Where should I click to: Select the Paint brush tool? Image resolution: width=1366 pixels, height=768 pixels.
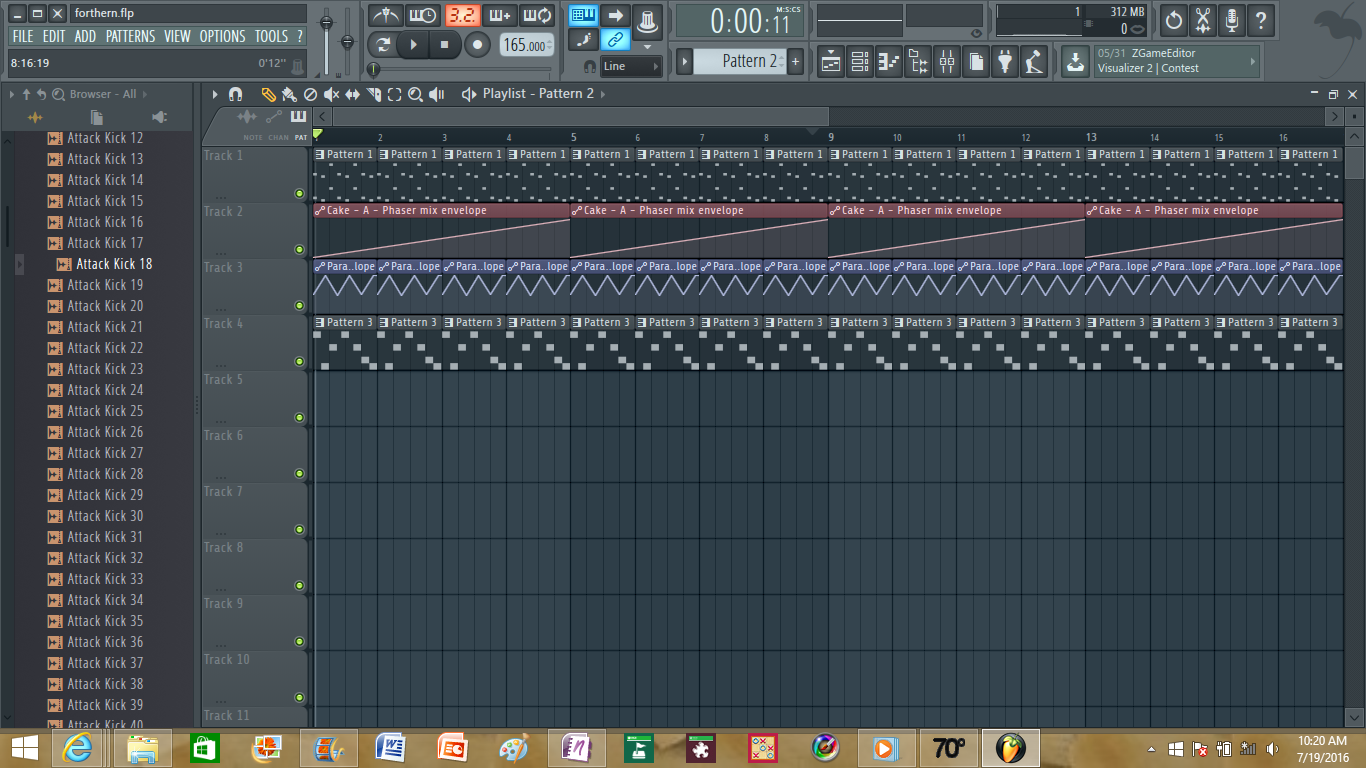[x=289, y=94]
